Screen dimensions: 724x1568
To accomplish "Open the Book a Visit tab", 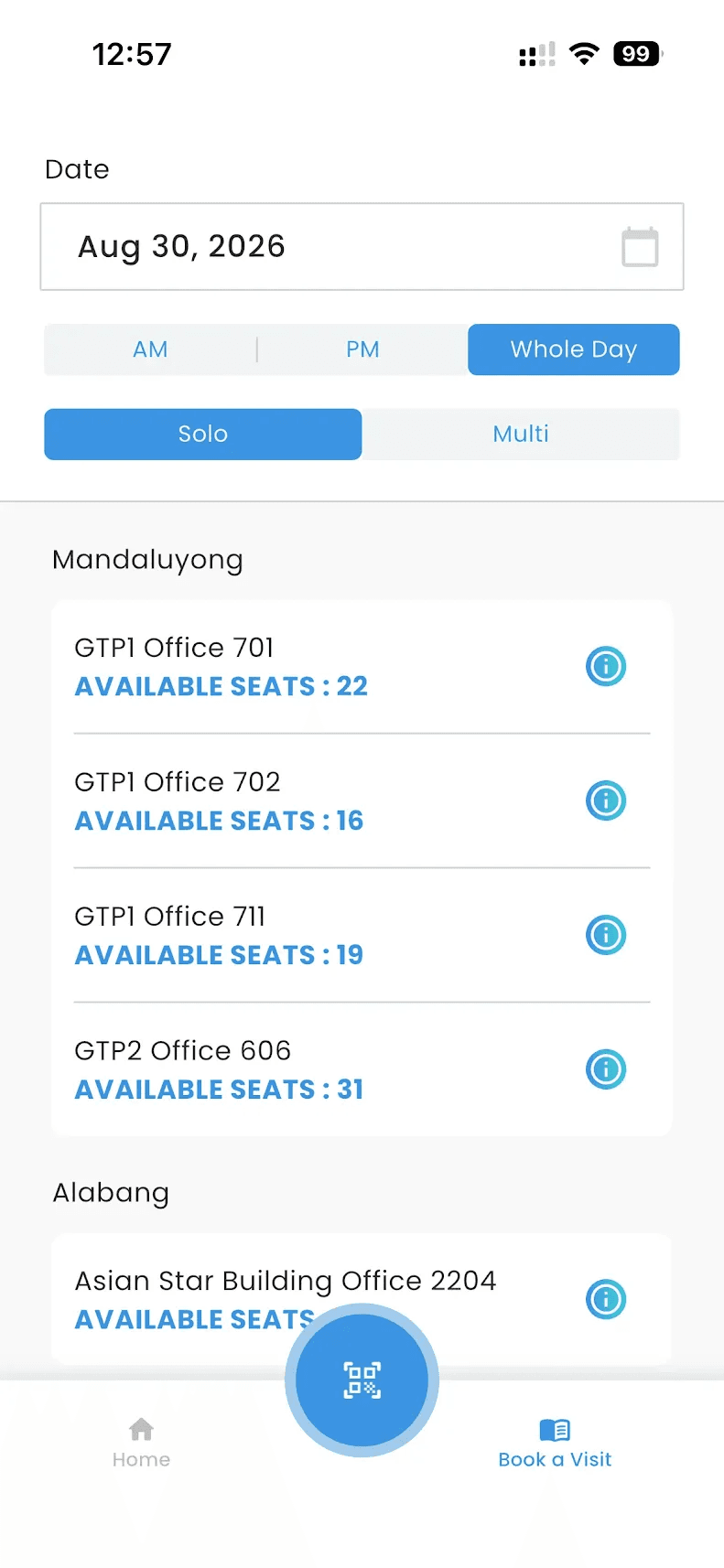I will click(555, 1444).
